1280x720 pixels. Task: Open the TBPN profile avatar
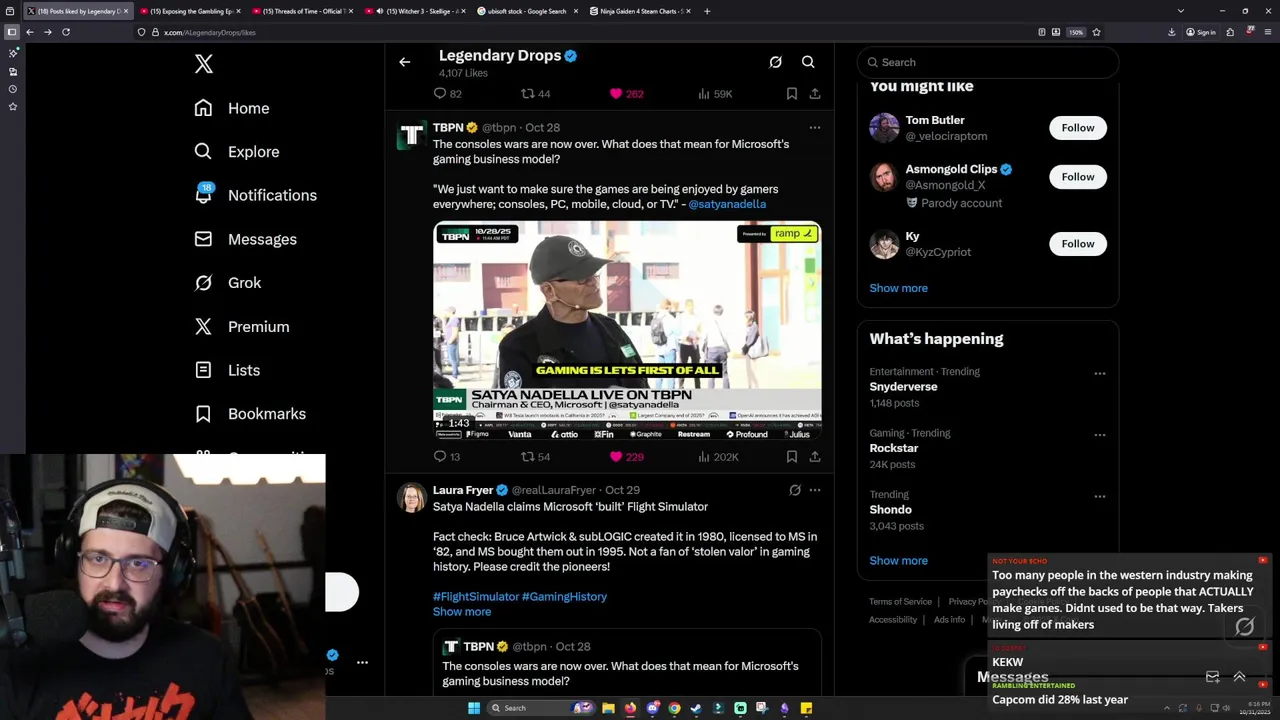pos(411,135)
